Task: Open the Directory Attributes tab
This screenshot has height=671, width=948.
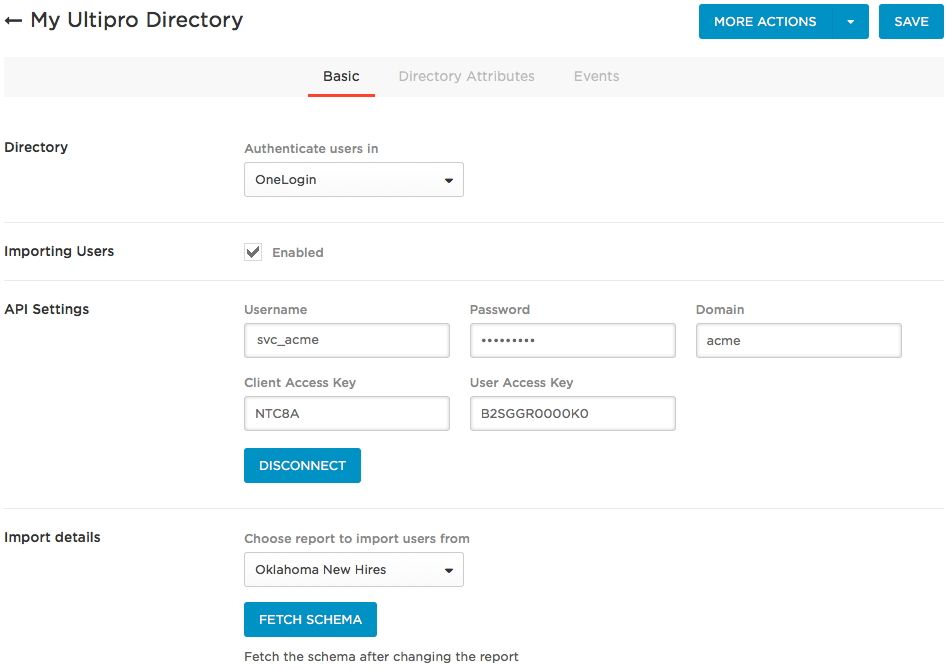Action: (x=466, y=77)
